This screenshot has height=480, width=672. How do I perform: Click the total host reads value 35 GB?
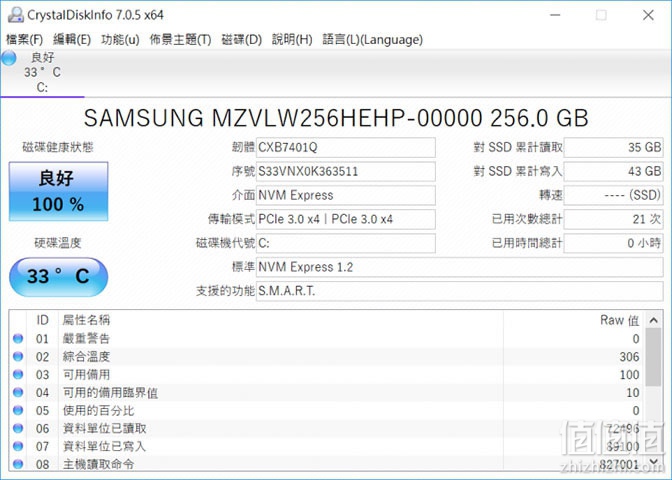613,147
